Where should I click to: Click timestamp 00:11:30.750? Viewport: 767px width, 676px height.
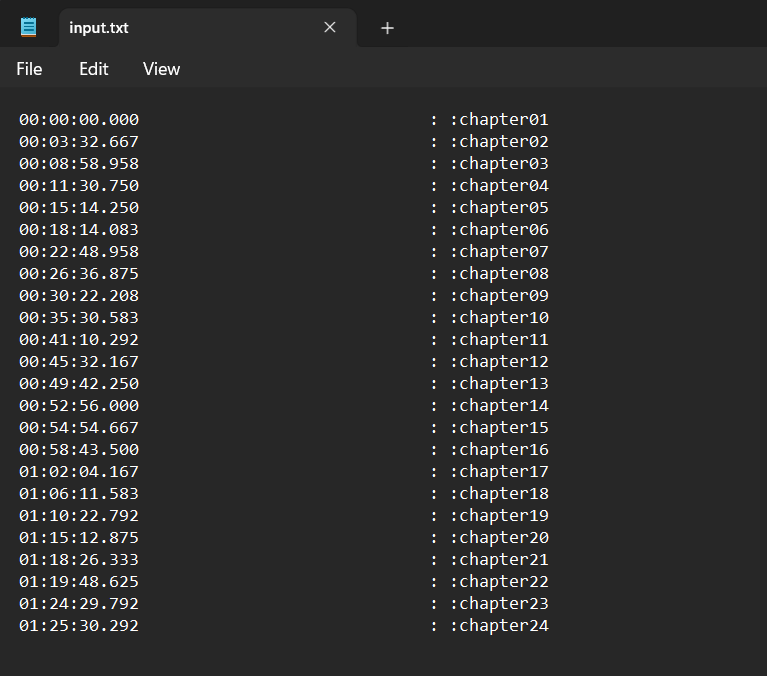point(79,185)
